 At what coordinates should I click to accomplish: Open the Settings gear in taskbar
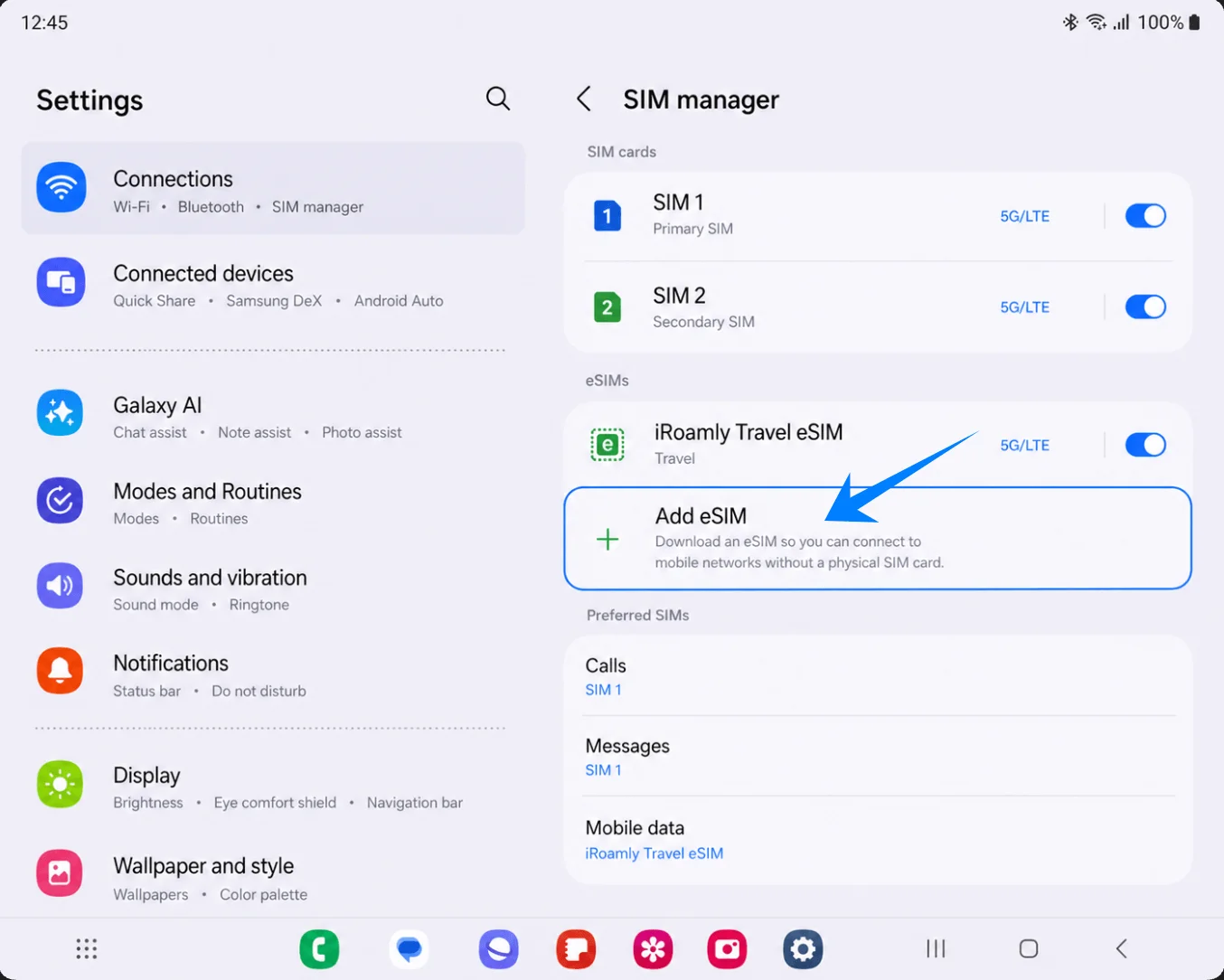click(x=803, y=949)
